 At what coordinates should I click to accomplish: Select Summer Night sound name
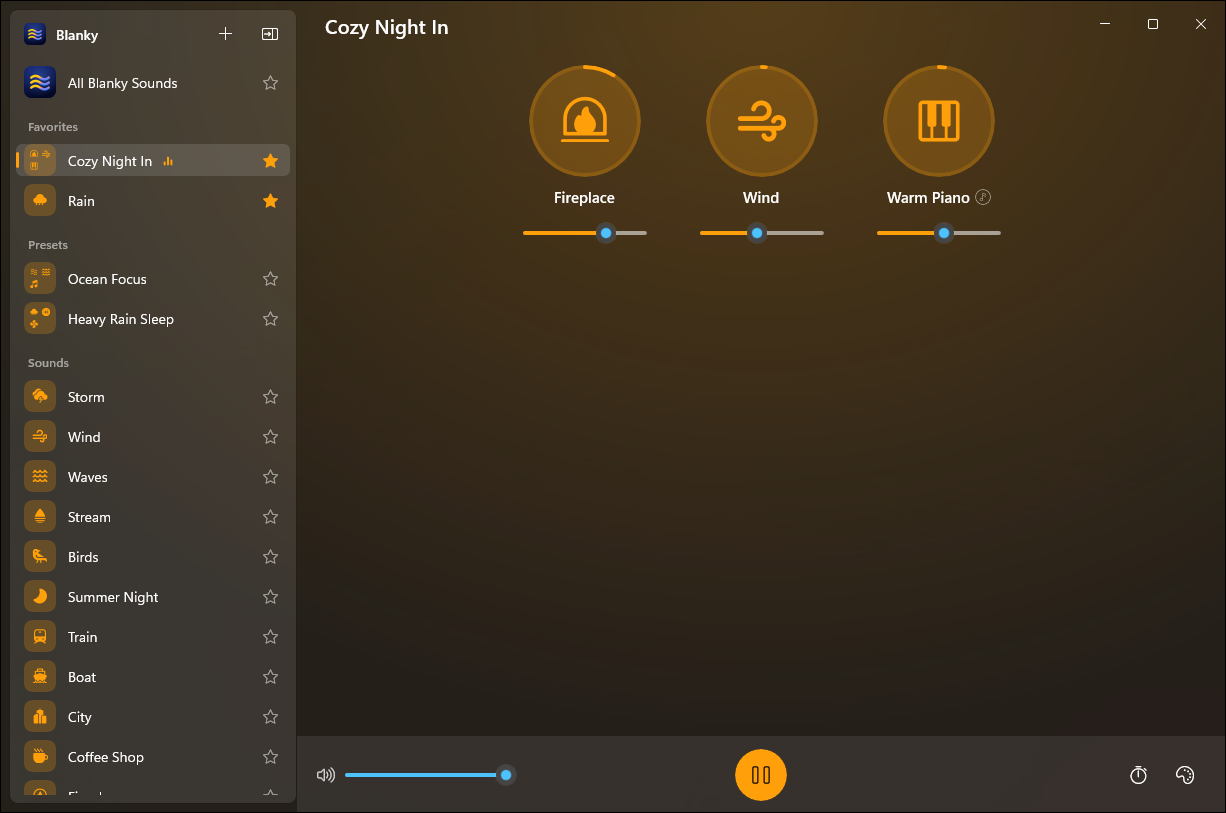(x=113, y=597)
